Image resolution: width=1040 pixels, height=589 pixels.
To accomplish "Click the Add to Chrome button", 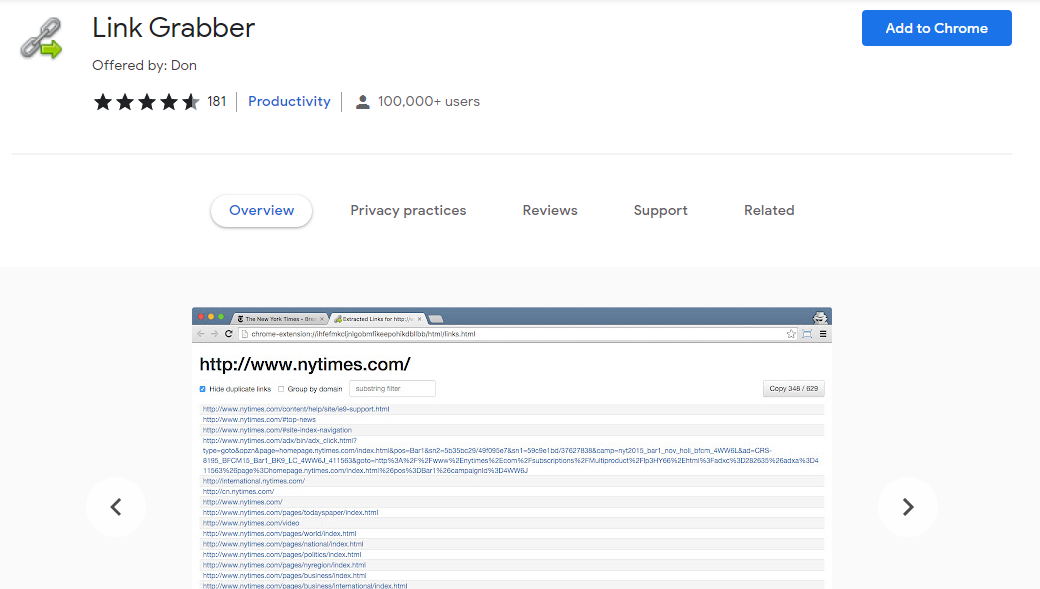I will (x=936, y=28).
